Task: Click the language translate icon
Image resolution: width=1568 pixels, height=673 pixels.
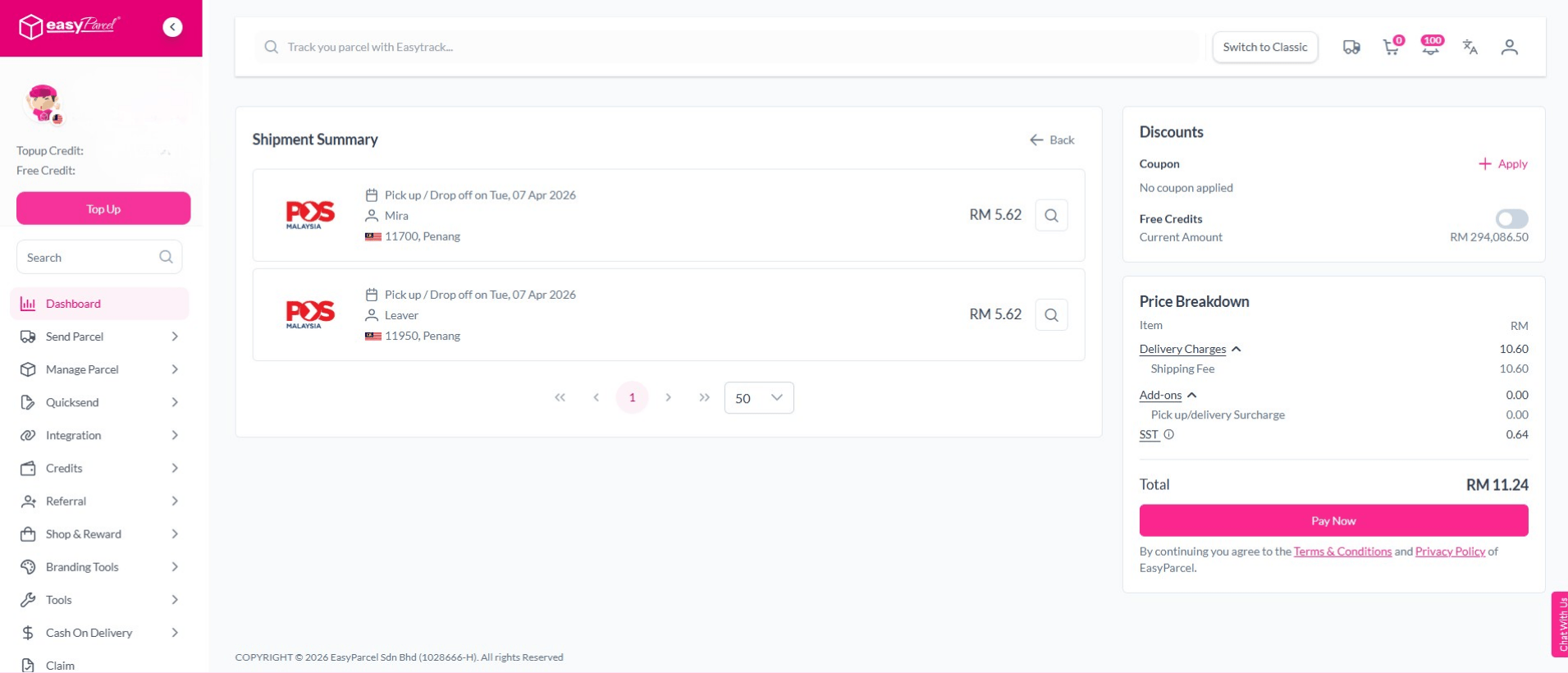Action: pyautogui.click(x=1470, y=48)
